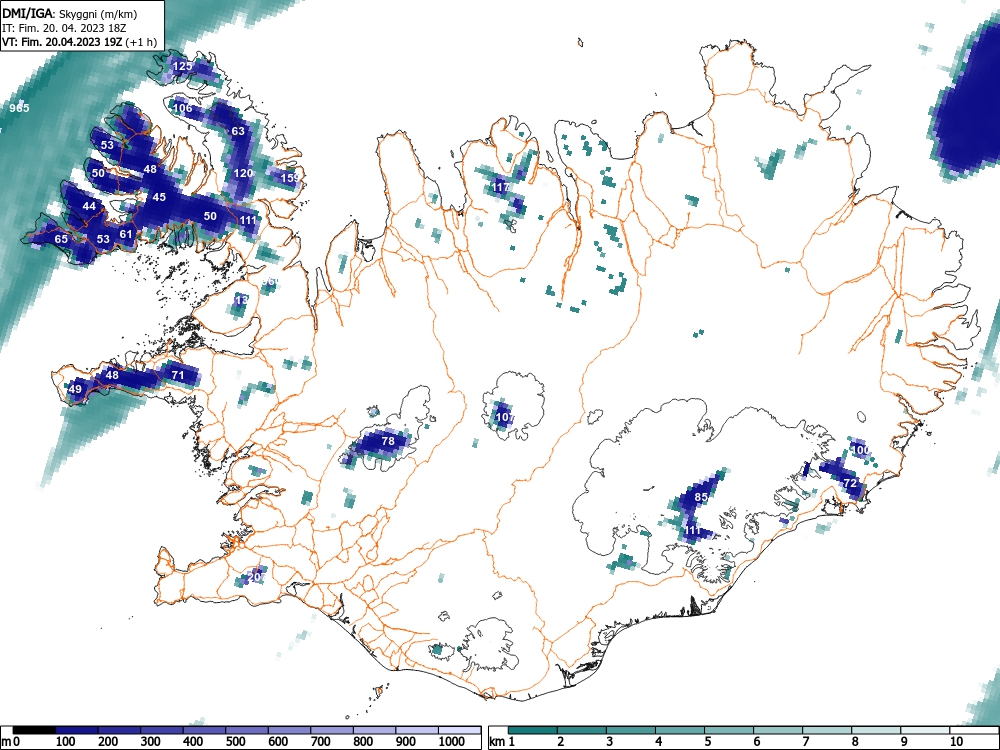This screenshot has height=750, width=1000.
Task: Click the legend label 800 in the metre scale
Action: 363,742
